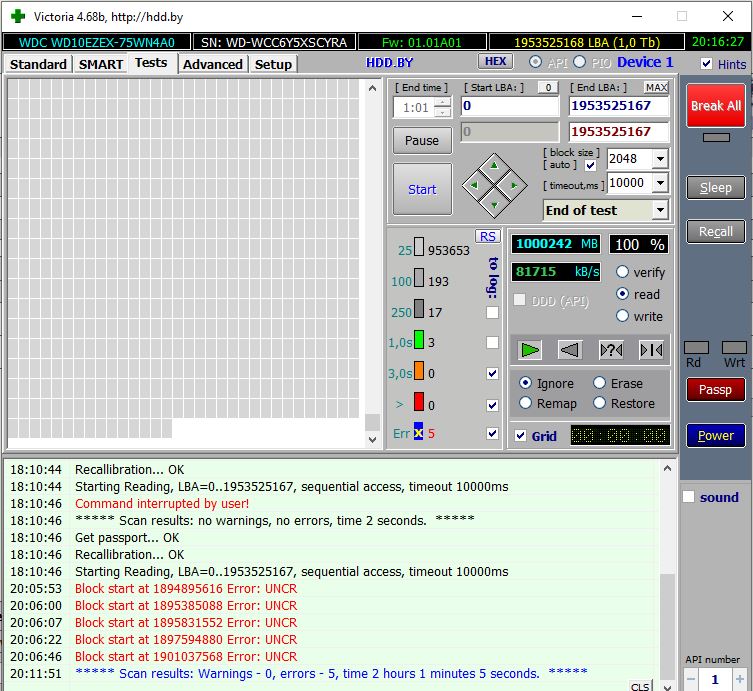Screen dimensions: 753x691
Task: Select the Erase radio option
Action: tap(599, 383)
